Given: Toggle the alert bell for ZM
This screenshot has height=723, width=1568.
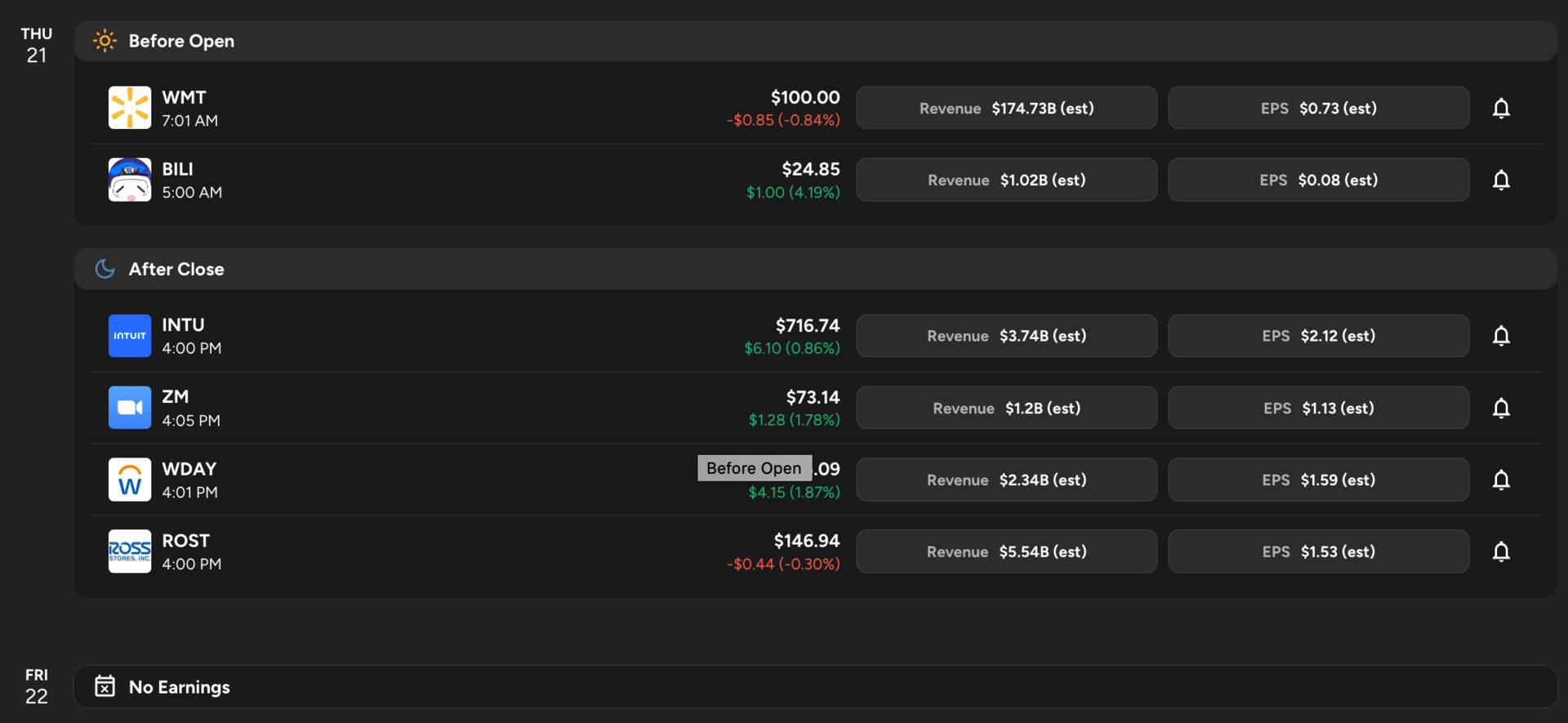Looking at the screenshot, I should [x=1501, y=408].
